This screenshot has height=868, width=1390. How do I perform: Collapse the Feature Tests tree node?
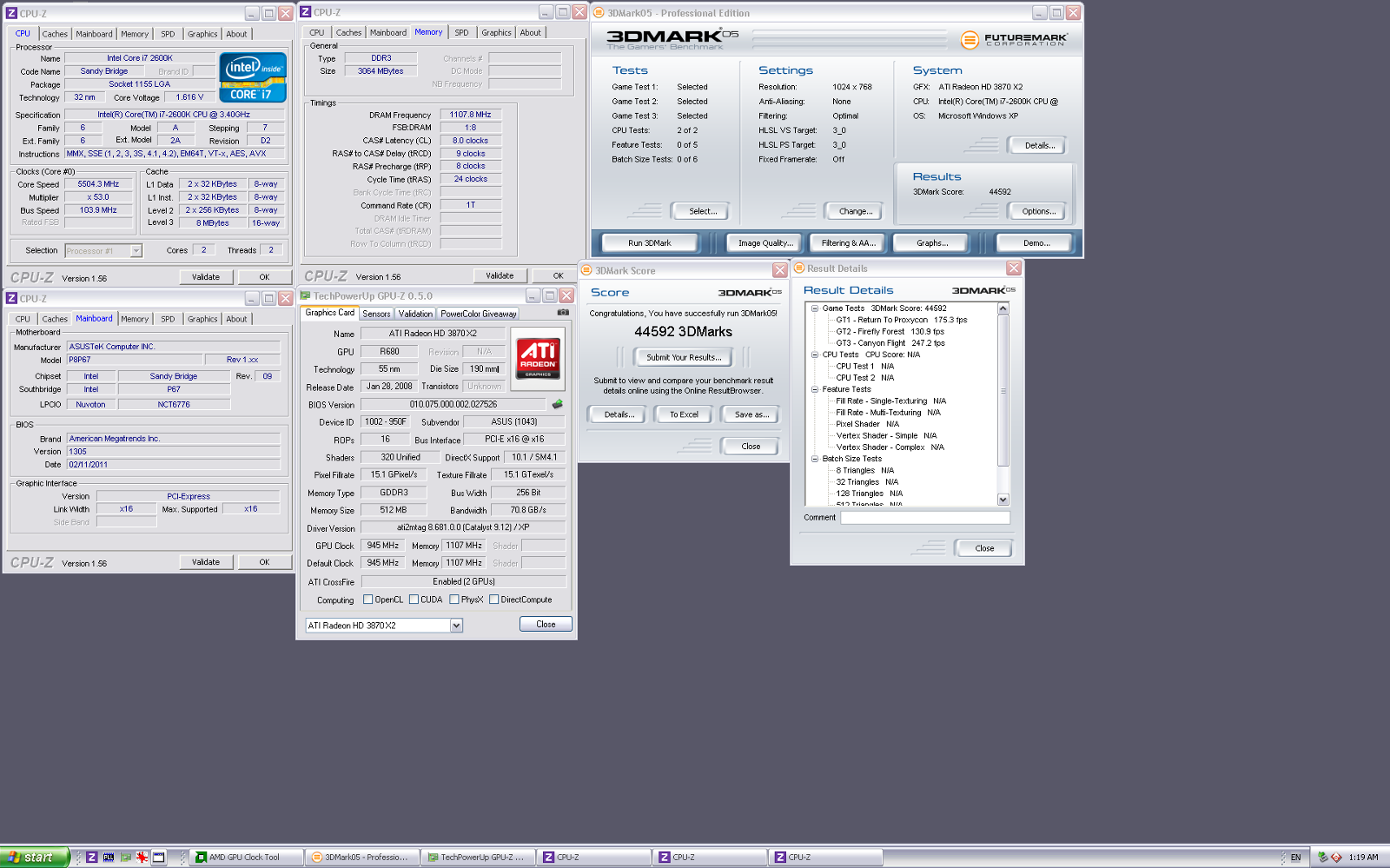pos(814,389)
